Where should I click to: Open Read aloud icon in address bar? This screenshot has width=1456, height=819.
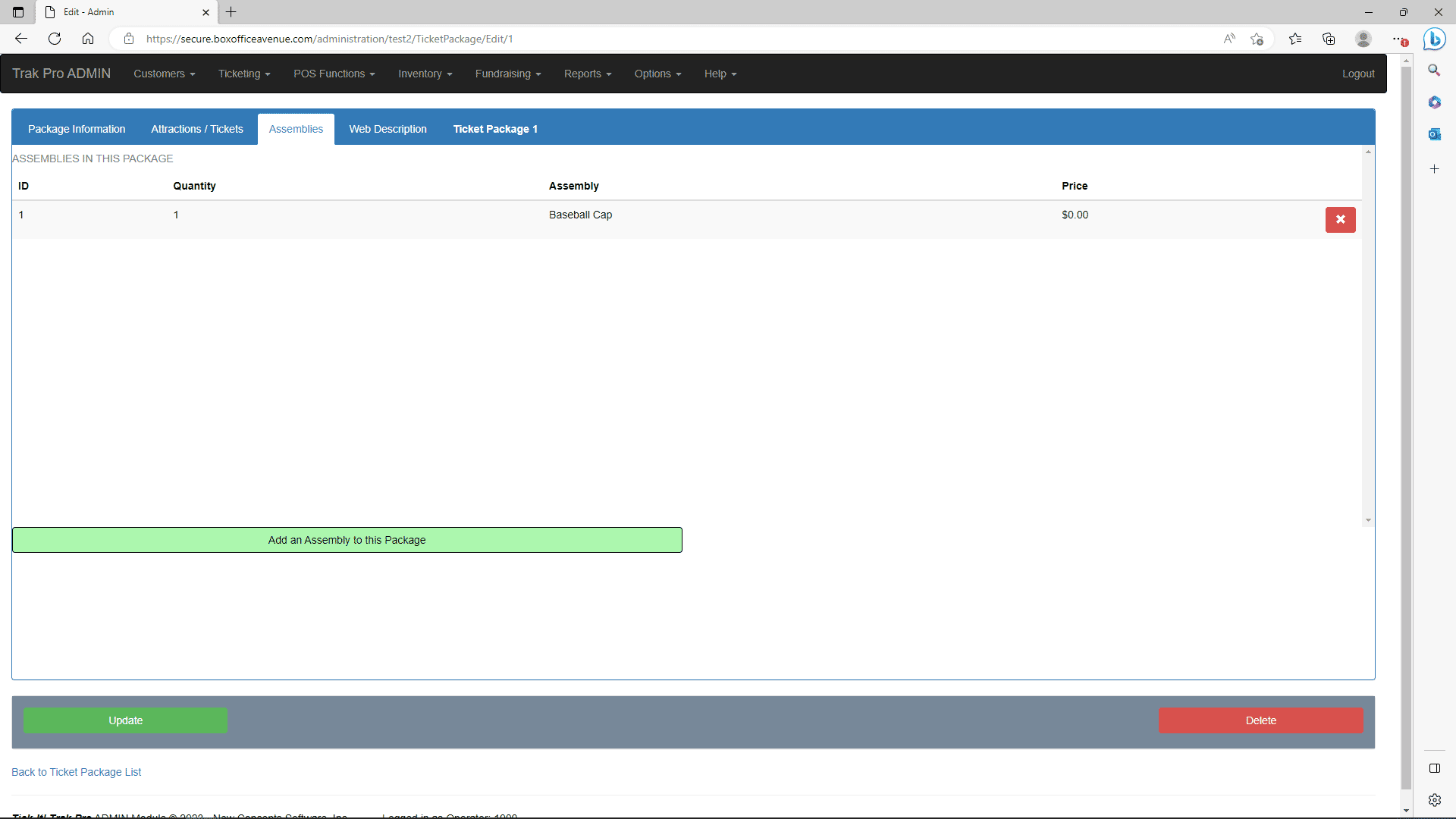(x=1229, y=39)
